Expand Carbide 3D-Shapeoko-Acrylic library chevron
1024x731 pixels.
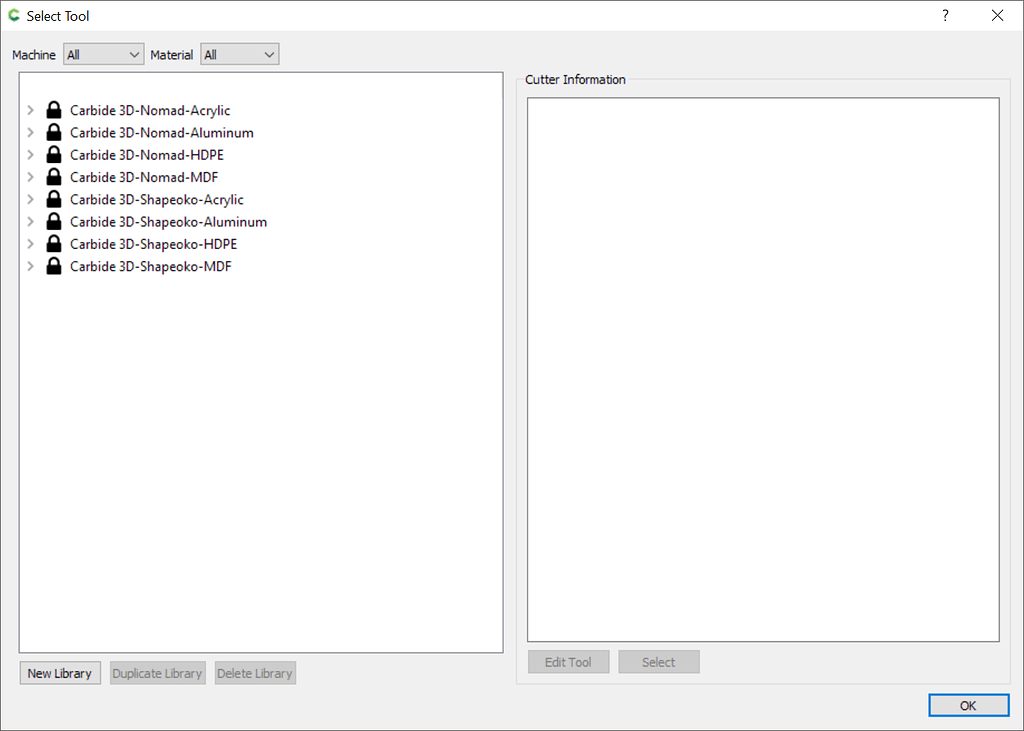(x=30, y=199)
